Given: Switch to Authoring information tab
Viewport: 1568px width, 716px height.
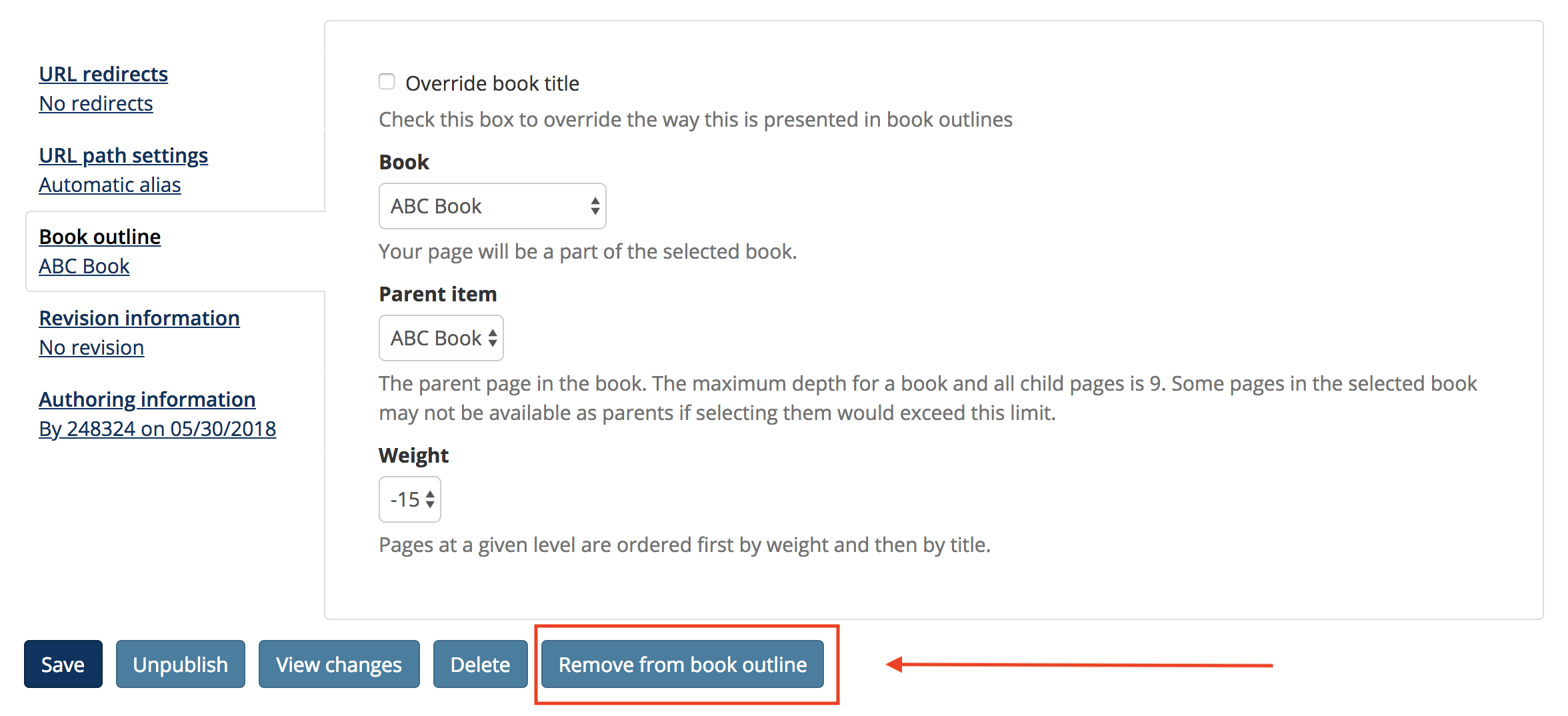Looking at the screenshot, I should (147, 399).
